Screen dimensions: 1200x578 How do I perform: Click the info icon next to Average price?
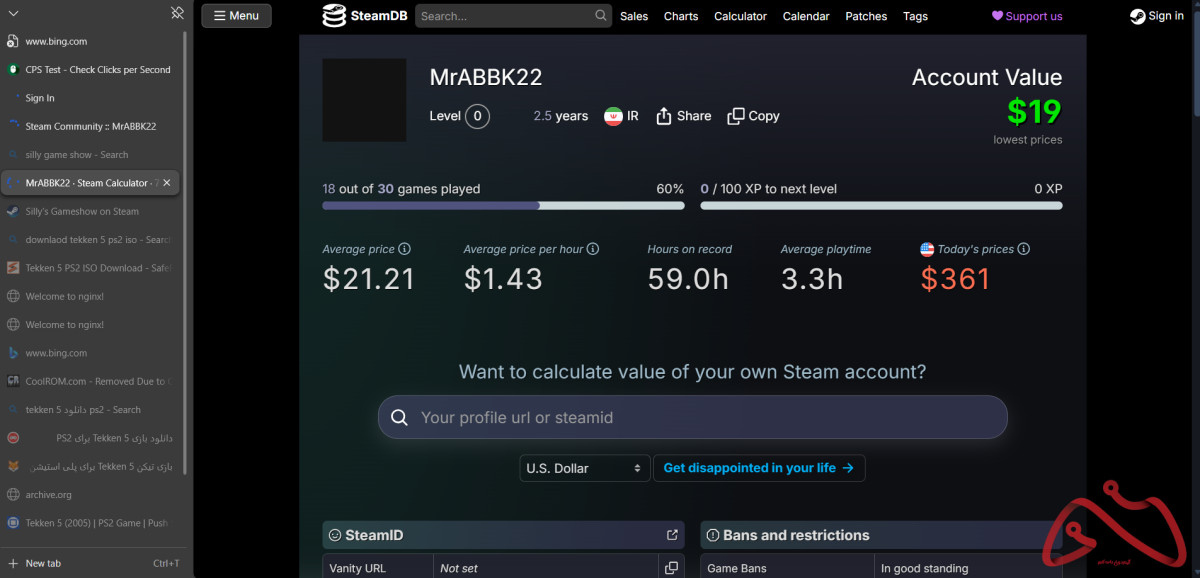(404, 249)
